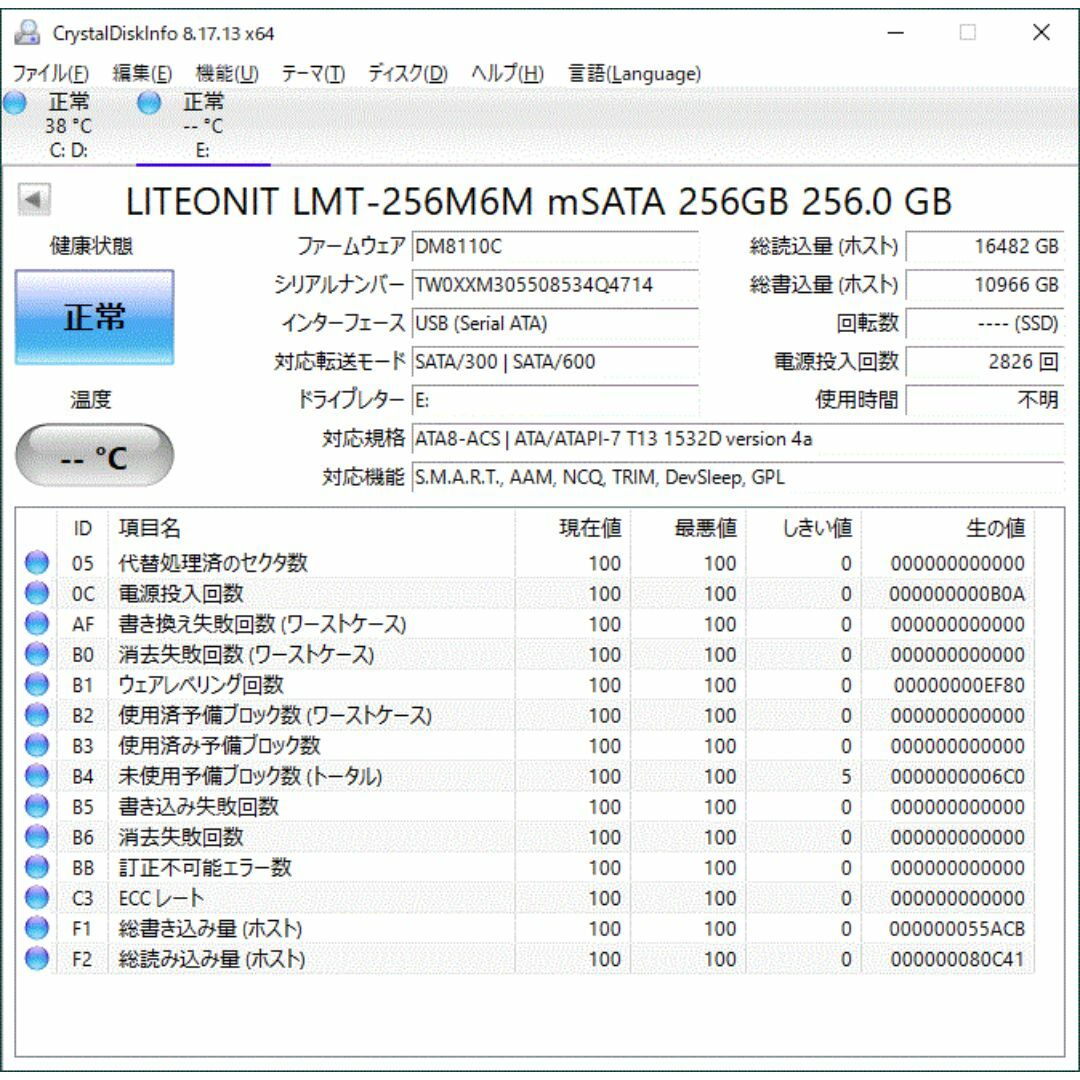
Task: Click the interface field USB (Serial ATA)
Action: click(x=555, y=323)
